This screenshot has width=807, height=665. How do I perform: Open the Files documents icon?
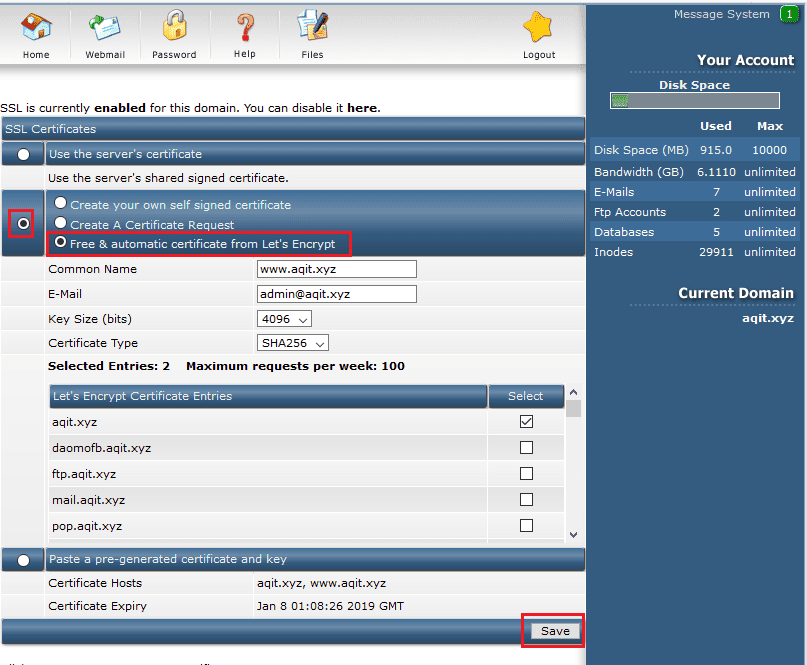pyautogui.click(x=312, y=26)
